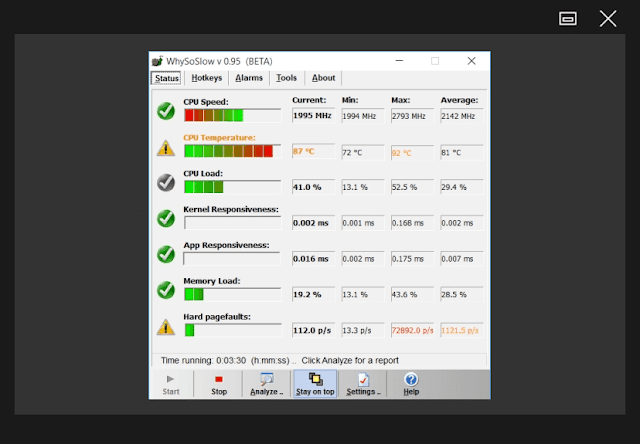
Task: Click the viewer window-mode icon
Action: click(568, 18)
